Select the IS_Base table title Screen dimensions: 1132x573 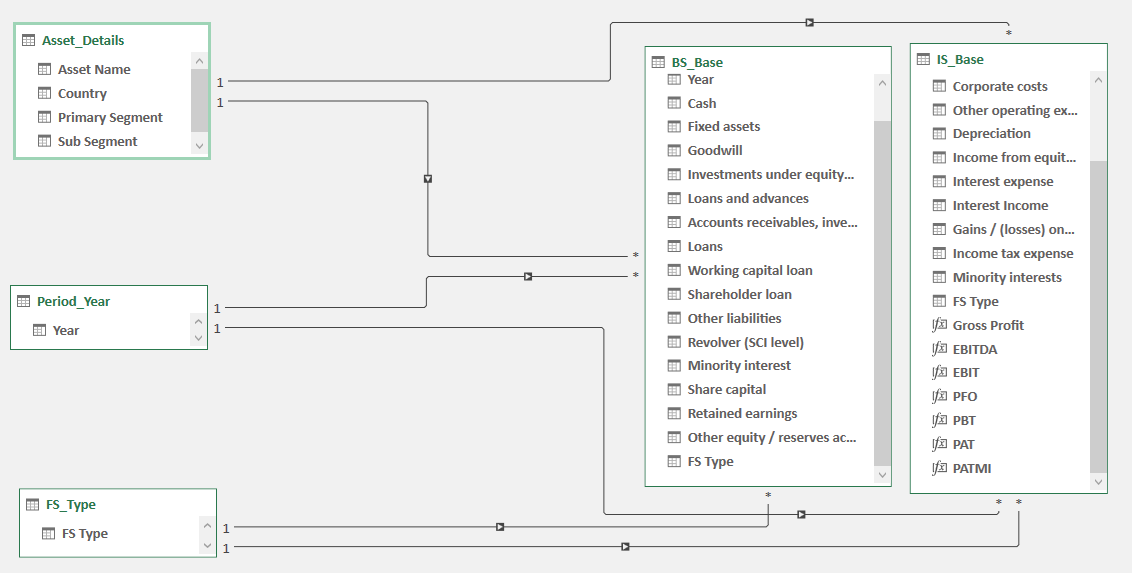click(960, 59)
